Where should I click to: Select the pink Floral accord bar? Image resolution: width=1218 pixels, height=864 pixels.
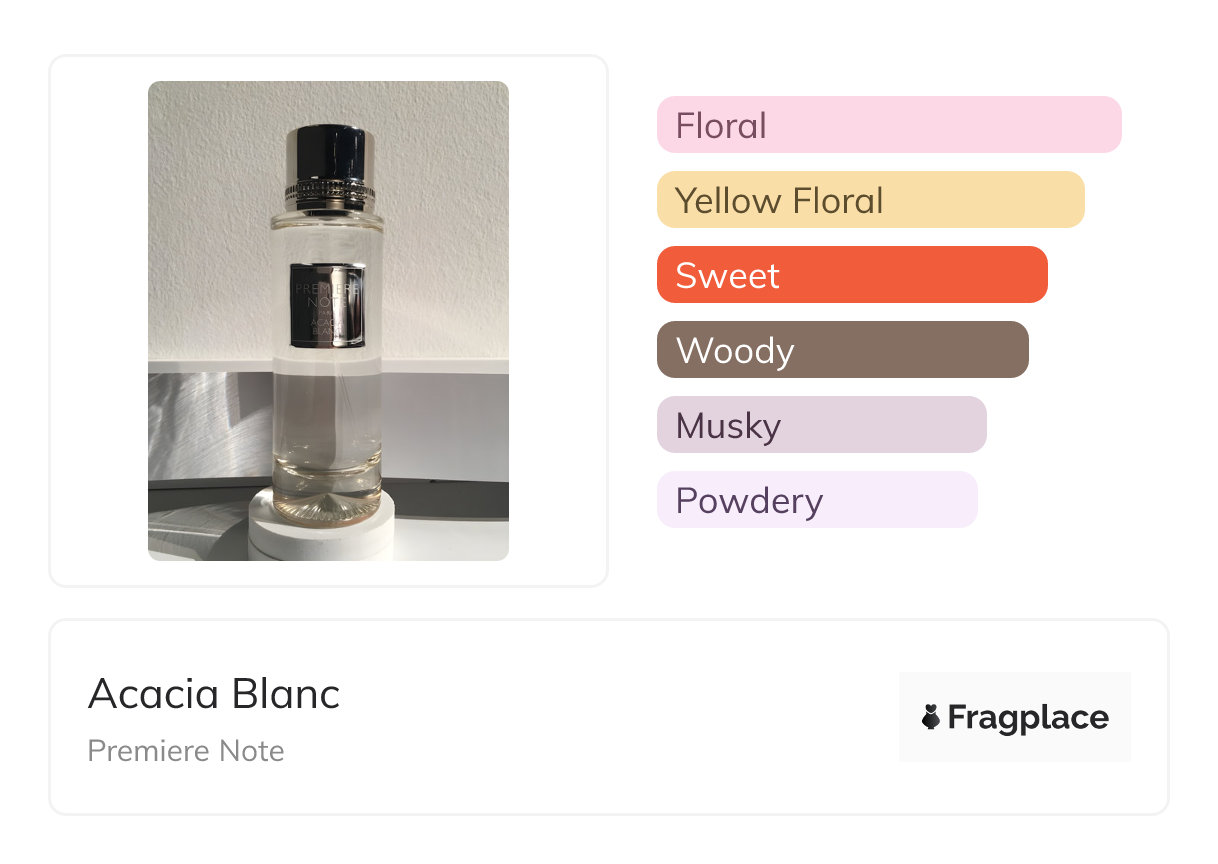(x=888, y=125)
